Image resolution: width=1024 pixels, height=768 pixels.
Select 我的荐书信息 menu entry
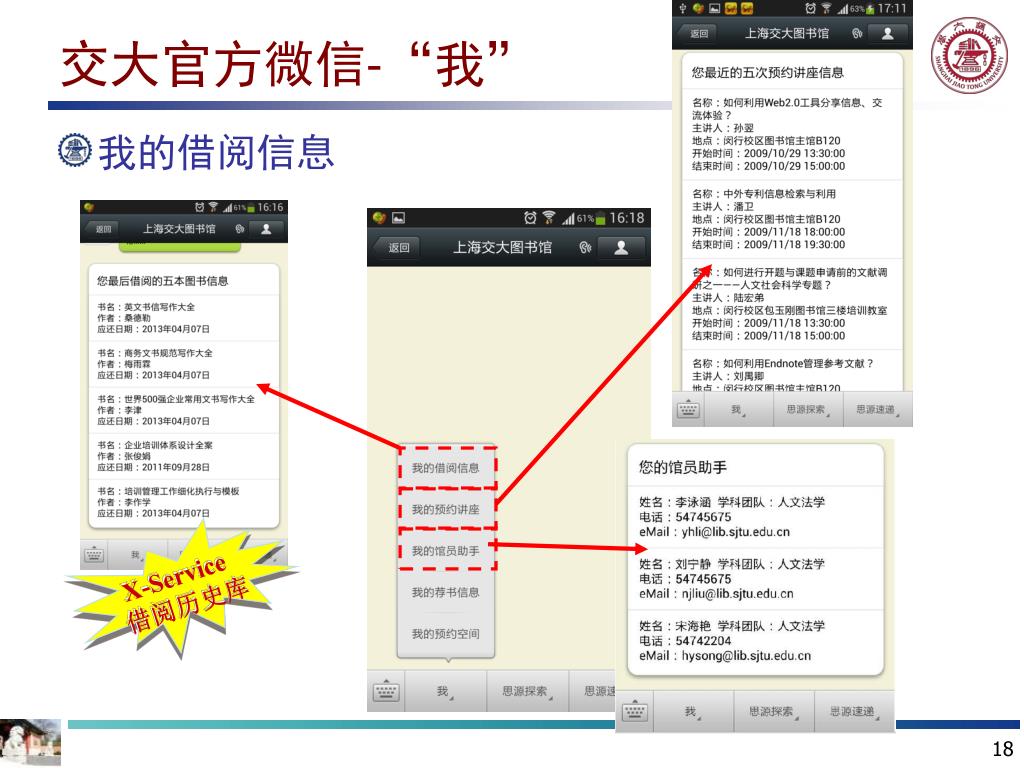coord(446,592)
